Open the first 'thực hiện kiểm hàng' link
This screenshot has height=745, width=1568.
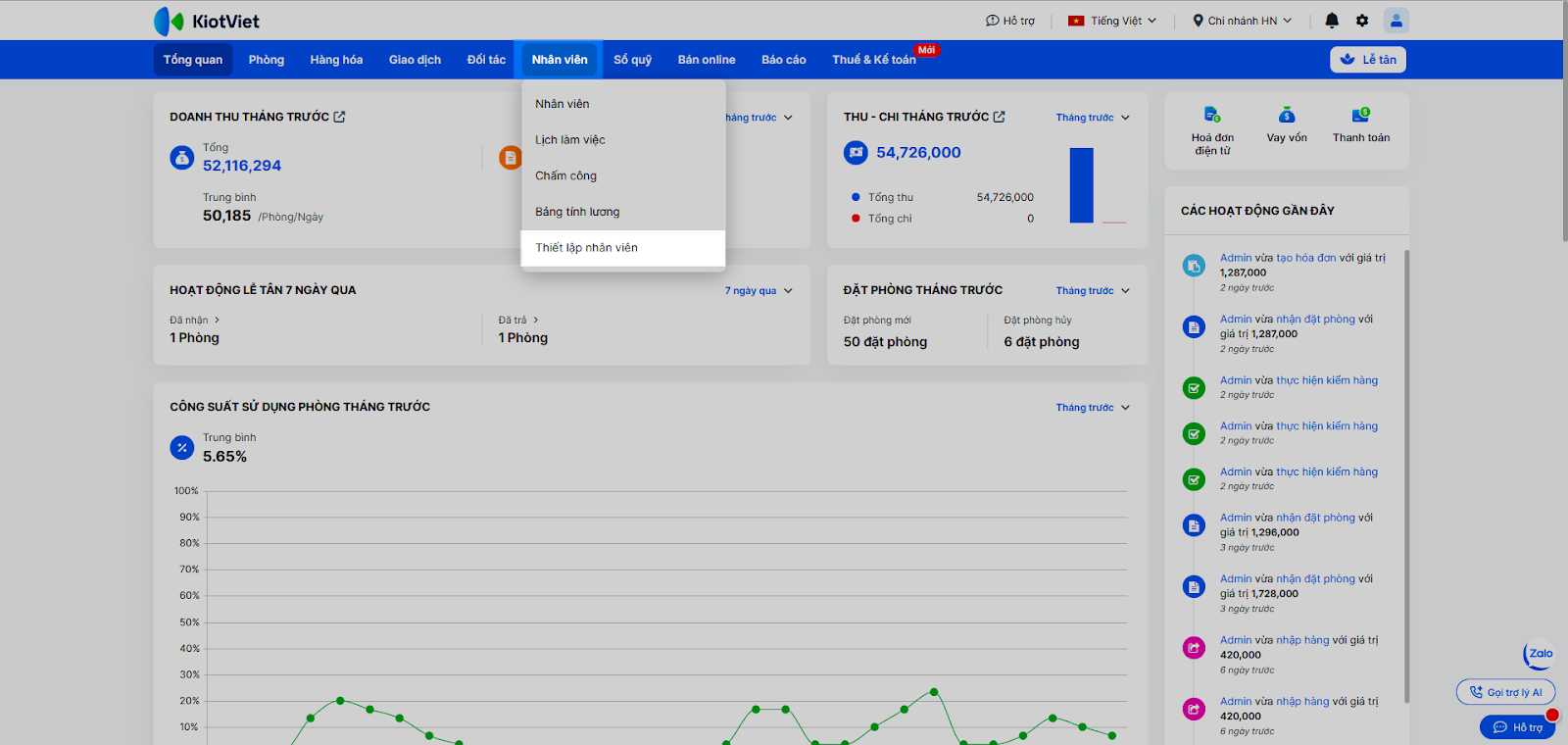click(1327, 380)
